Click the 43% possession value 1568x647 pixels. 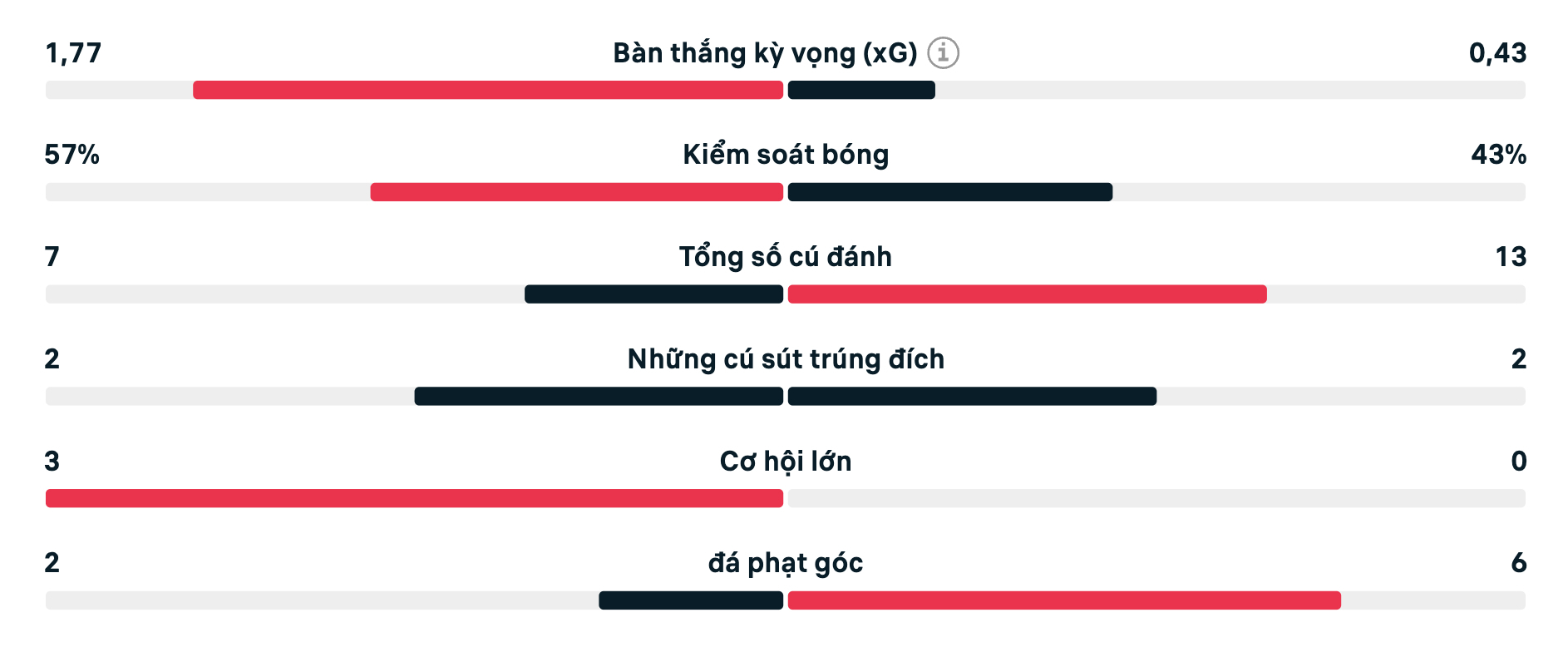coord(1499,155)
